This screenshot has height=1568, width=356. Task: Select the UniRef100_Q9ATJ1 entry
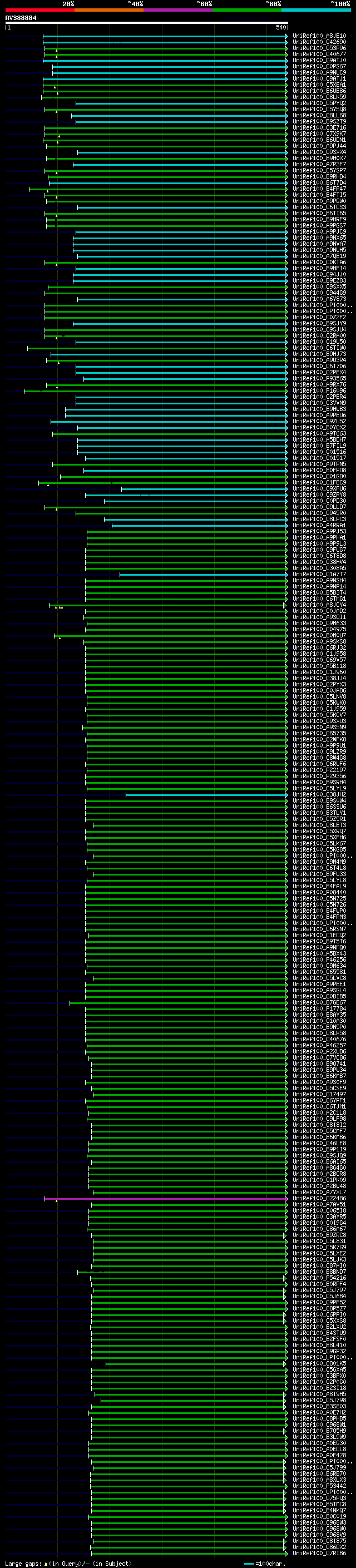click(x=319, y=78)
